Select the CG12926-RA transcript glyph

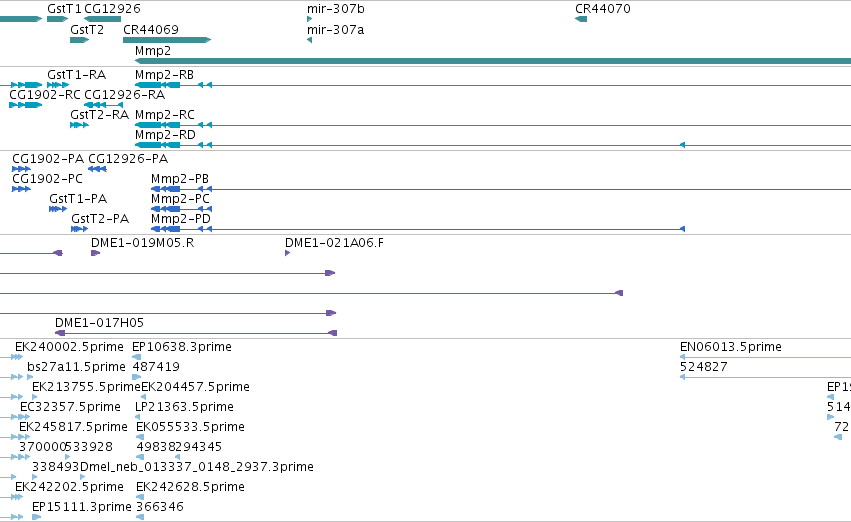click(x=104, y=105)
